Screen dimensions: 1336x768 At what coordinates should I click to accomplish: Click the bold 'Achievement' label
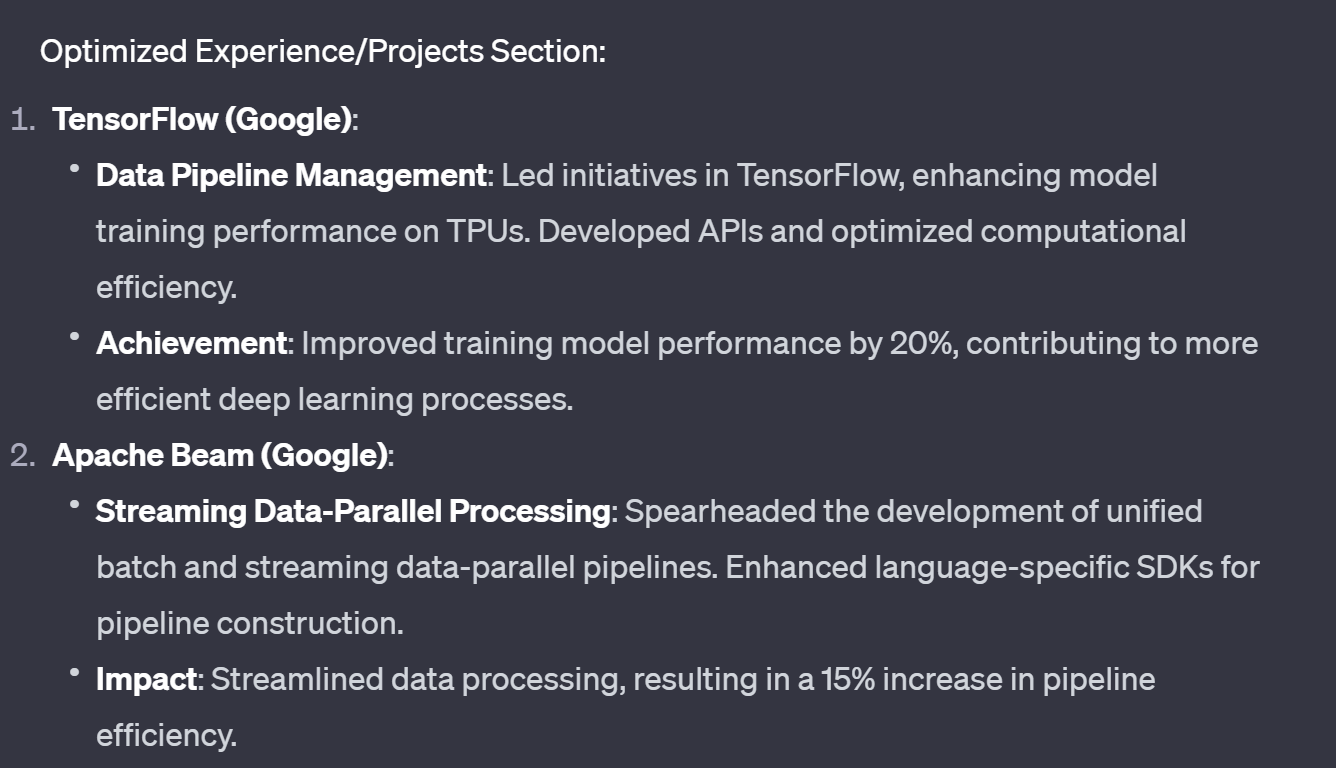[192, 343]
